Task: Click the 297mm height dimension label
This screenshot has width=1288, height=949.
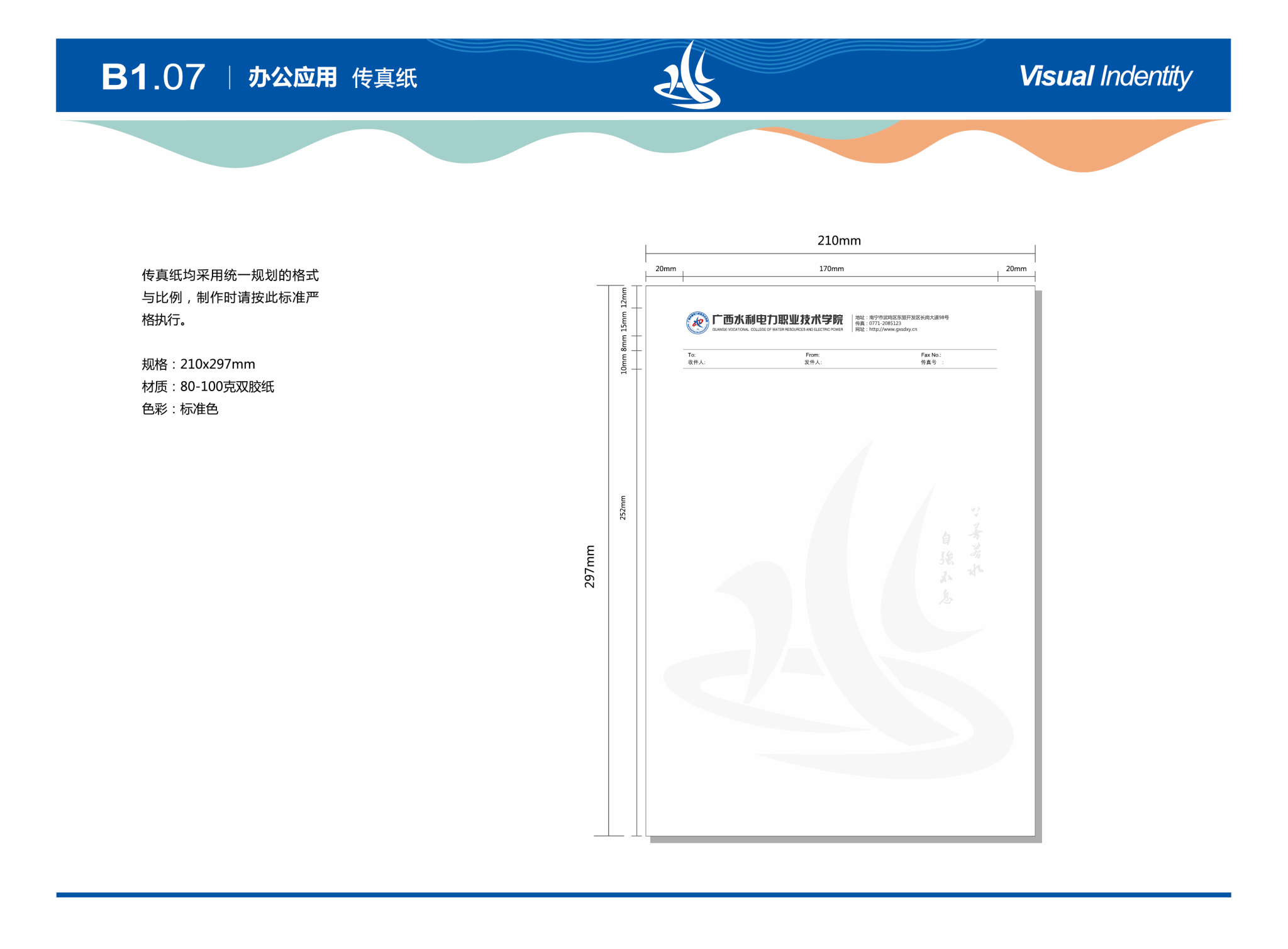Action: point(589,566)
